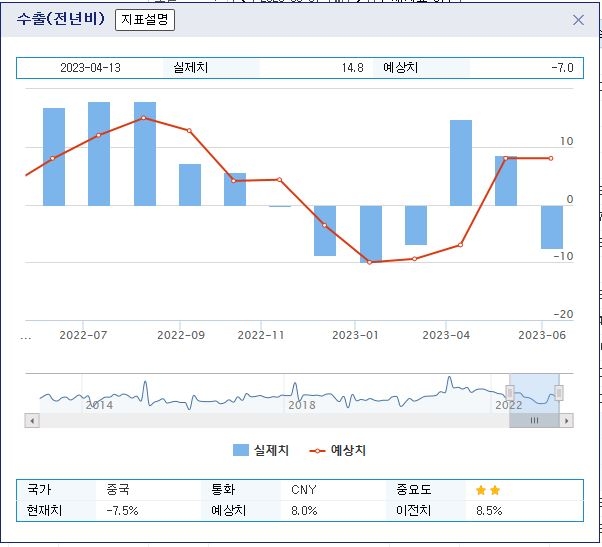Click the 2022-11 x-axis label
602x547 pixels.
261,335
